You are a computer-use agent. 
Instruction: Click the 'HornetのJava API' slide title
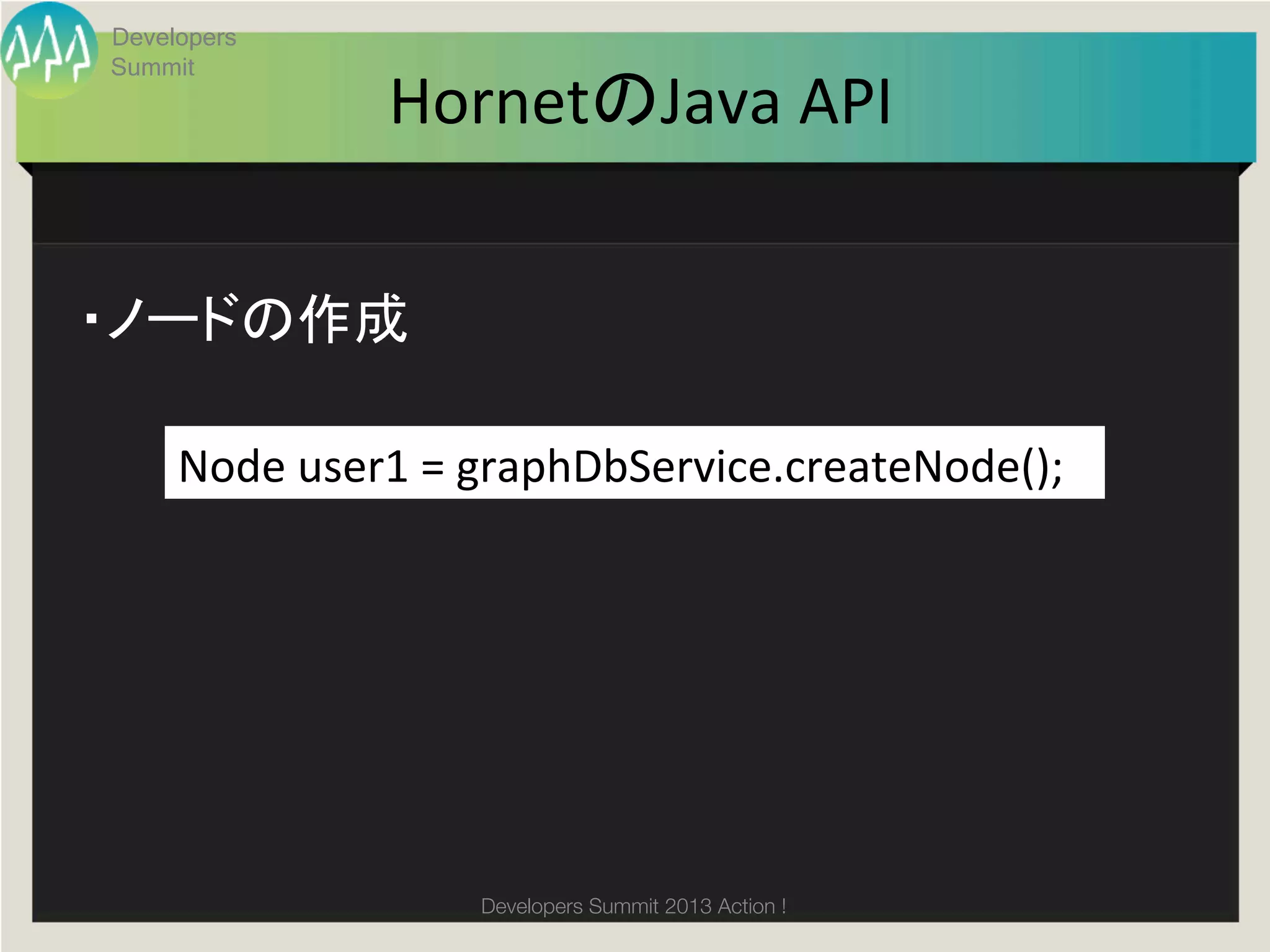[x=641, y=101]
